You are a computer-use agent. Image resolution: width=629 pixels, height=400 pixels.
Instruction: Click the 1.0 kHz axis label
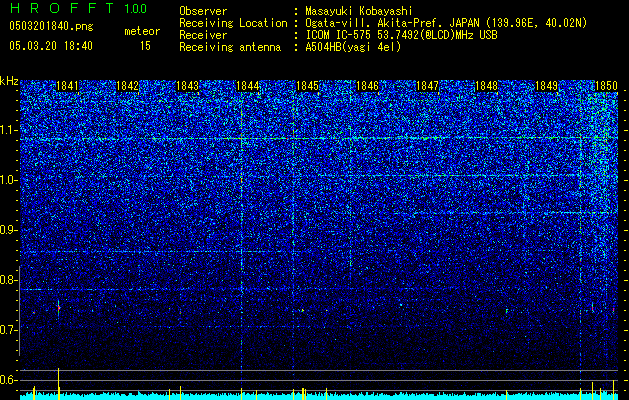coord(9,180)
